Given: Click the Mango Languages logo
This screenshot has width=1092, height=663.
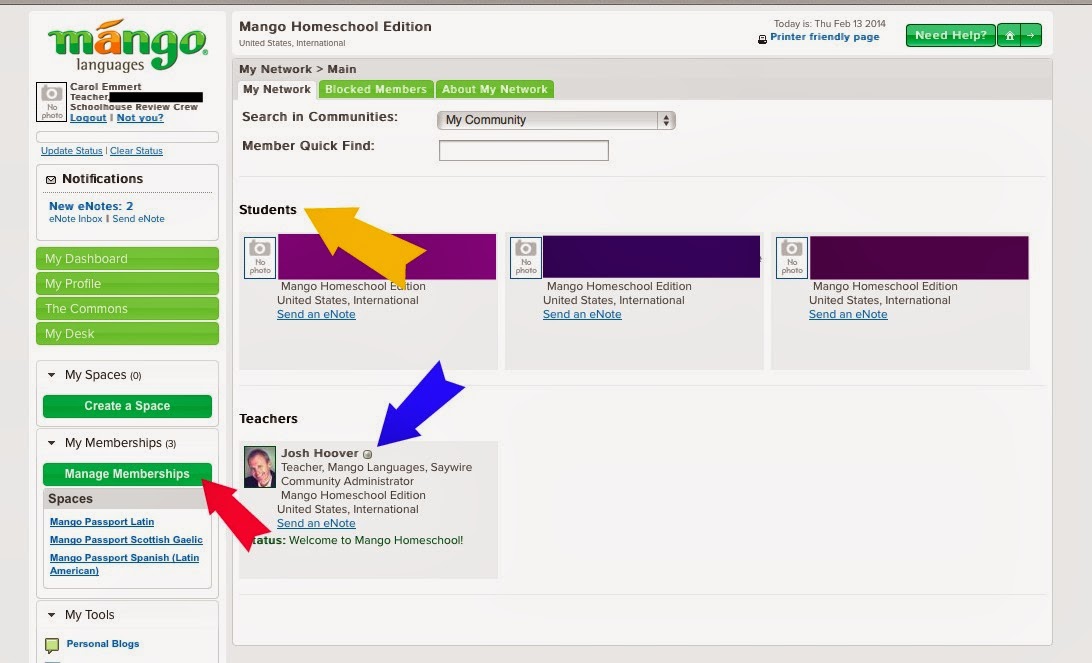Looking at the screenshot, I should [x=127, y=46].
